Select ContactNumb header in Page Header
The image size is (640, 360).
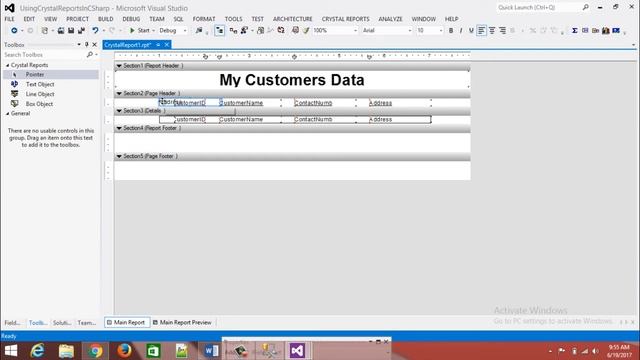point(313,103)
